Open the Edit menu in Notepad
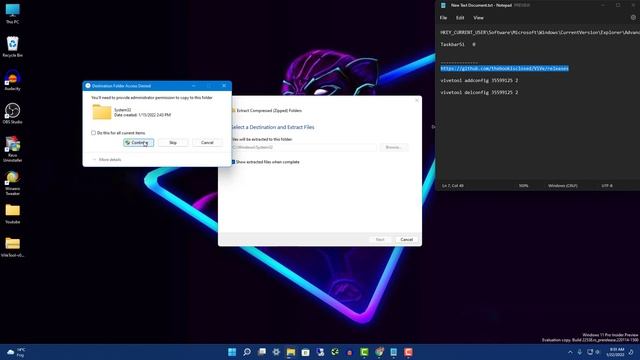This screenshot has width=640, height=360. 460,18
